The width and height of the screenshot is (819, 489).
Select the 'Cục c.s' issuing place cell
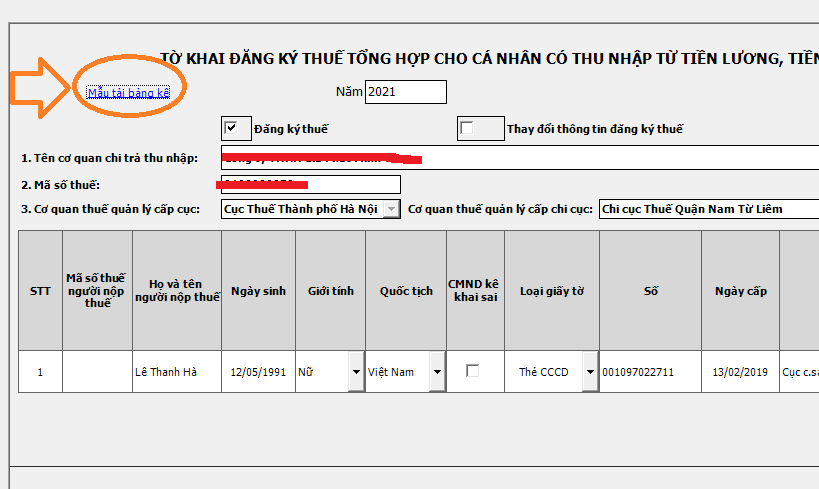point(800,372)
